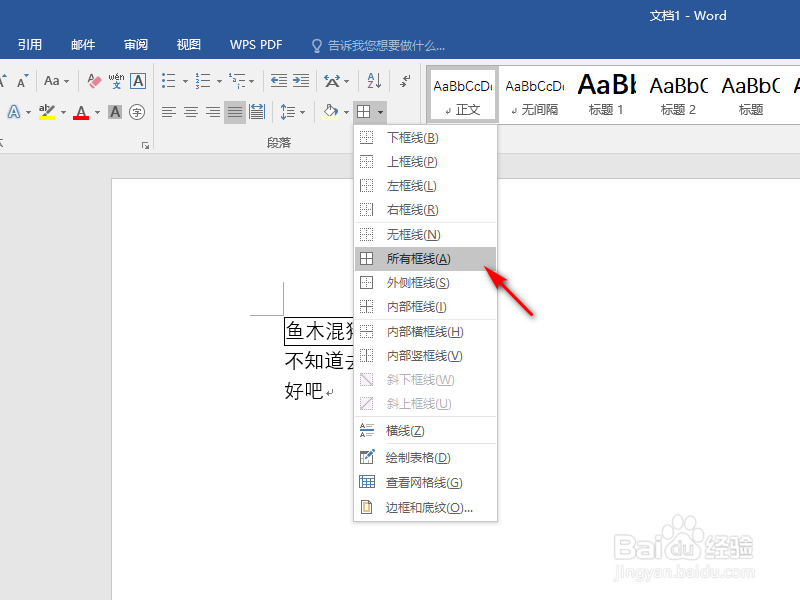Open the change case (Aa) dropdown
The height and width of the screenshot is (600, 800).
[x=60, y=80]
